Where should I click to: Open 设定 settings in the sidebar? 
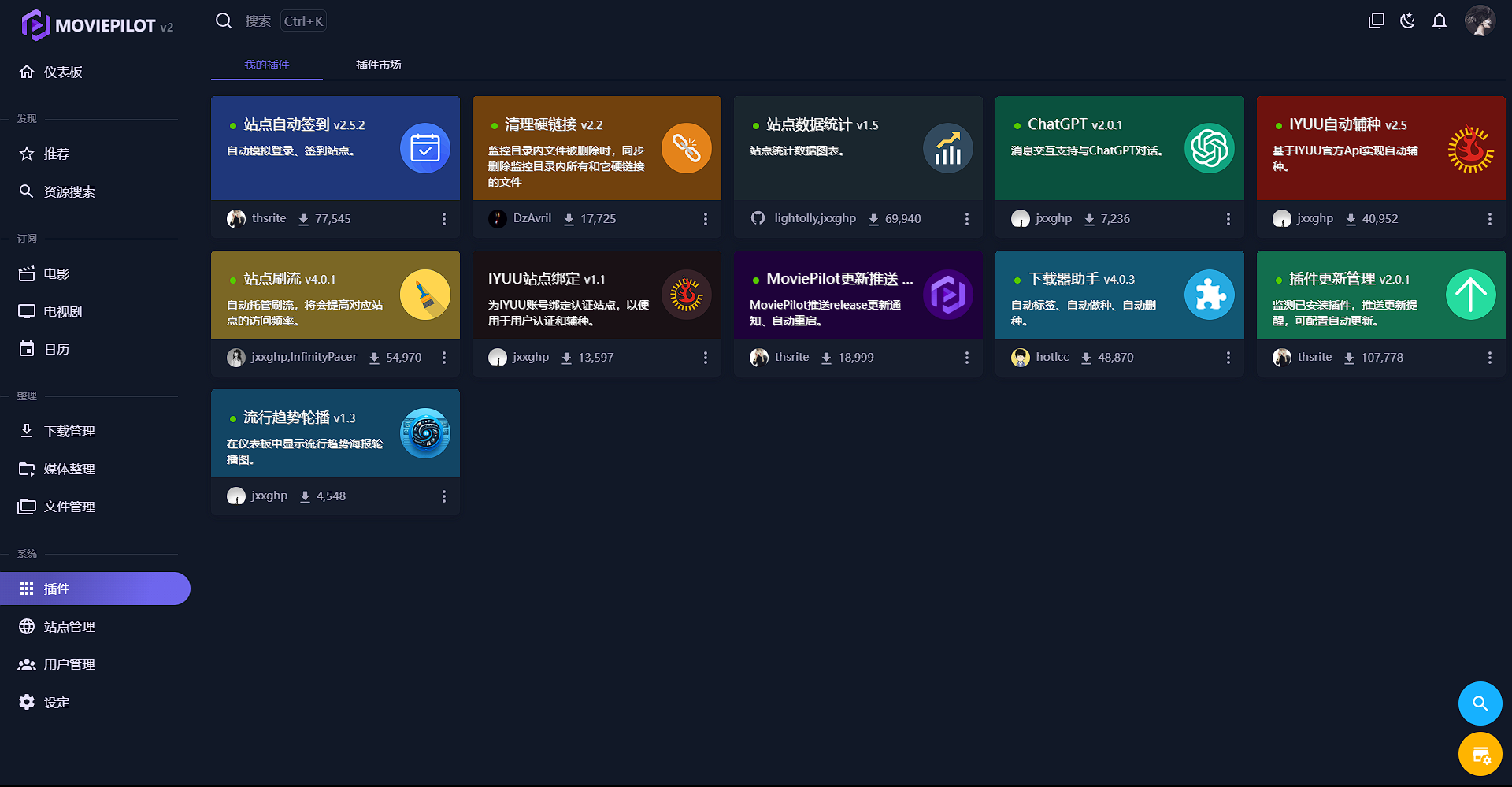pos(94,702)
